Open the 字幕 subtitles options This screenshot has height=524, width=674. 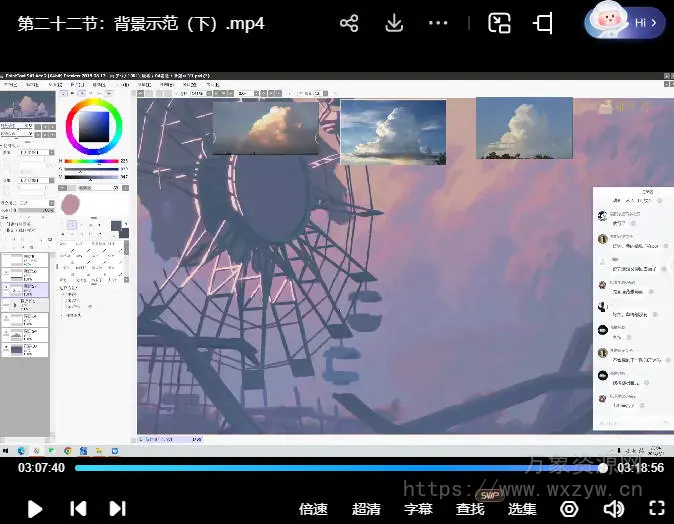(418, 509)
